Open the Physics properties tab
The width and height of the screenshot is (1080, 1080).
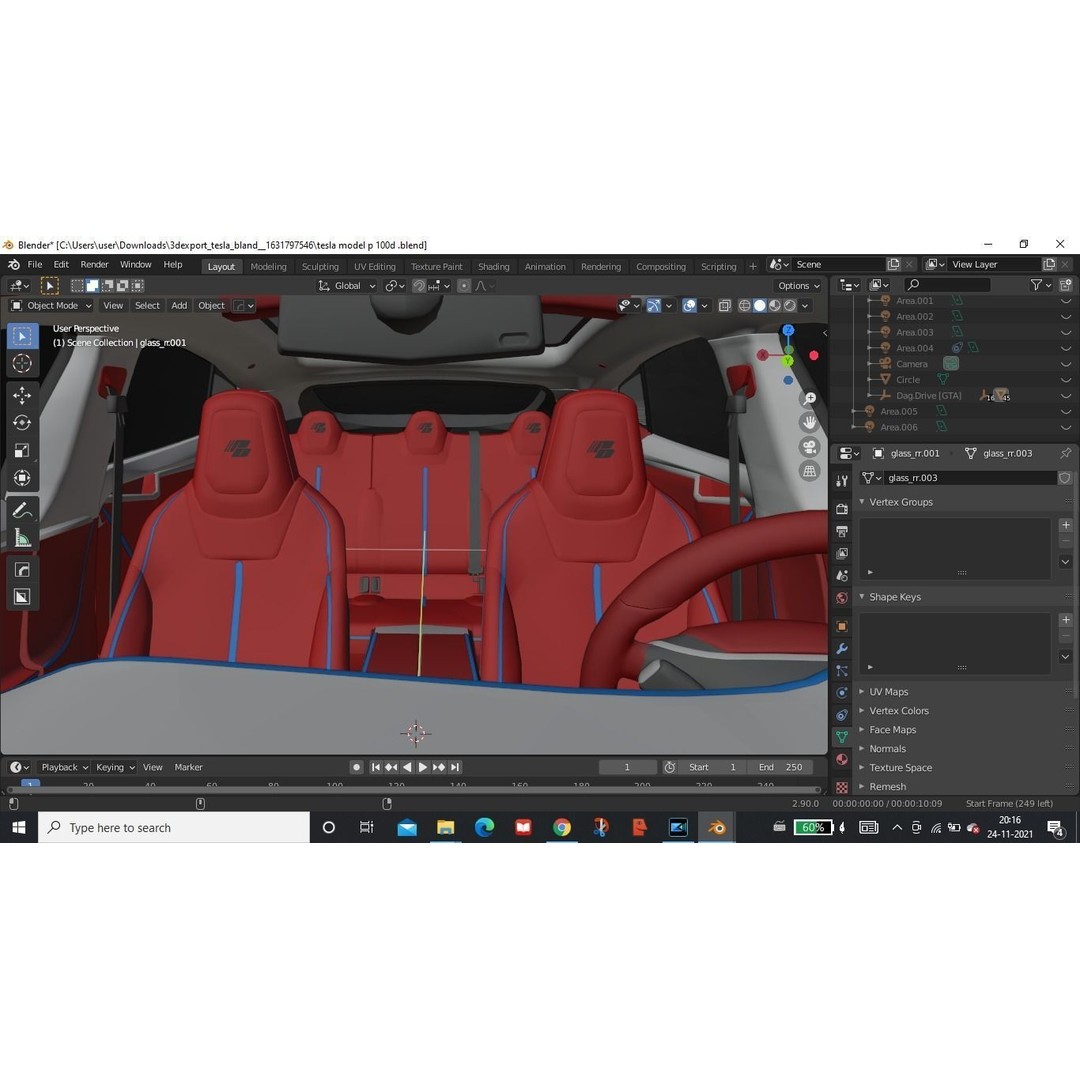[x=842, y=692]
